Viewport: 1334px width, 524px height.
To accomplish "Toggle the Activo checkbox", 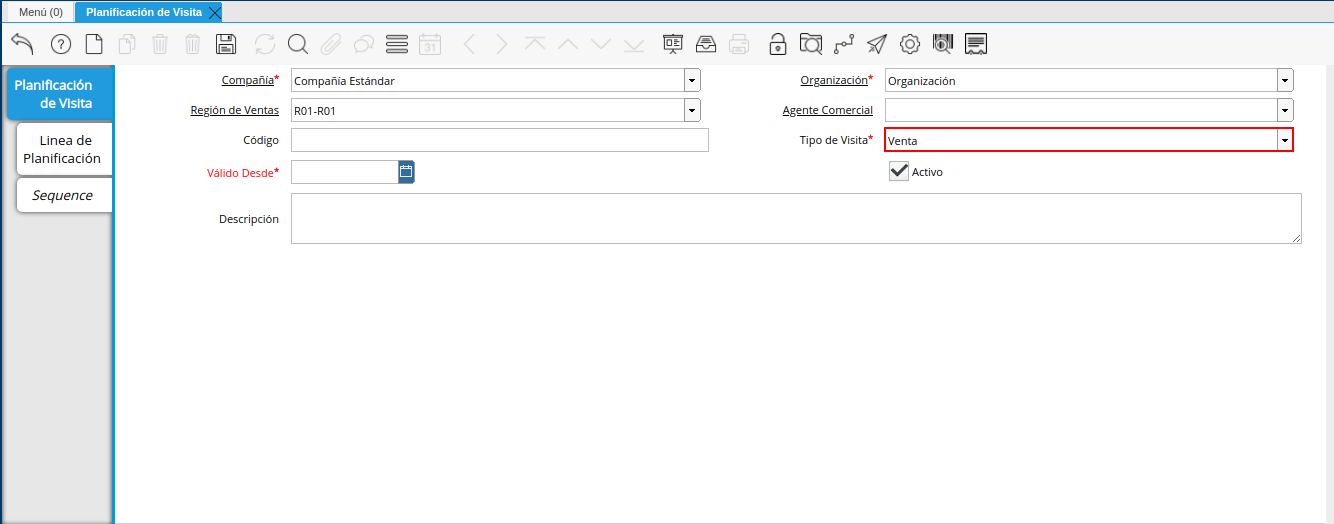I will click(899, 171).
